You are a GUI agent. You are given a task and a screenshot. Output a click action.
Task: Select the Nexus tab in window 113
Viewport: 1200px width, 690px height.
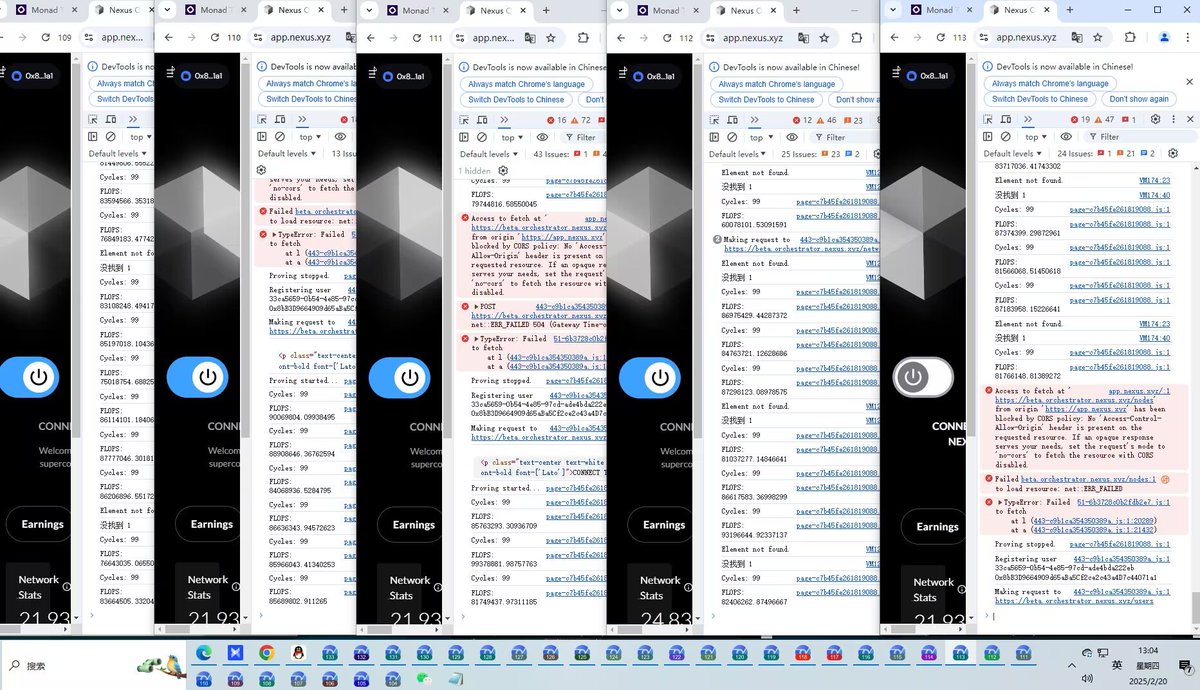click(x=1022, y=10)
